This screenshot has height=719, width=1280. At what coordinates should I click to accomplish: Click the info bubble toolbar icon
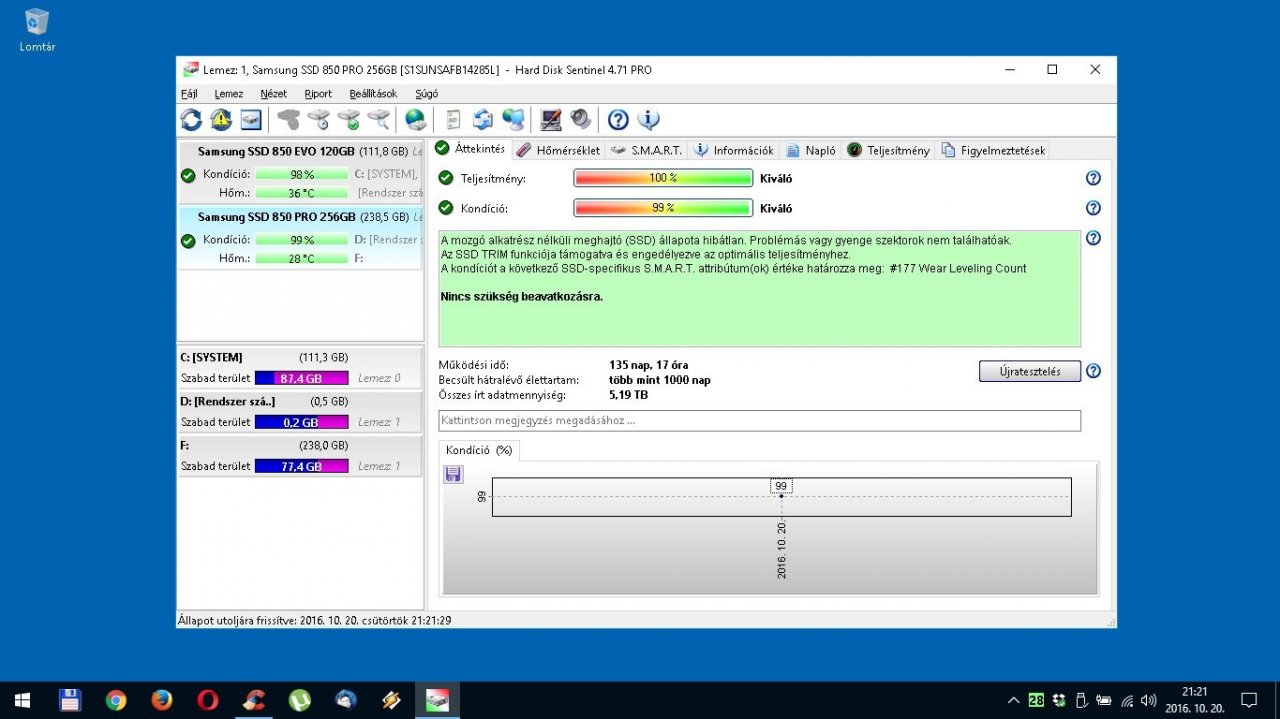pos(648,120)
